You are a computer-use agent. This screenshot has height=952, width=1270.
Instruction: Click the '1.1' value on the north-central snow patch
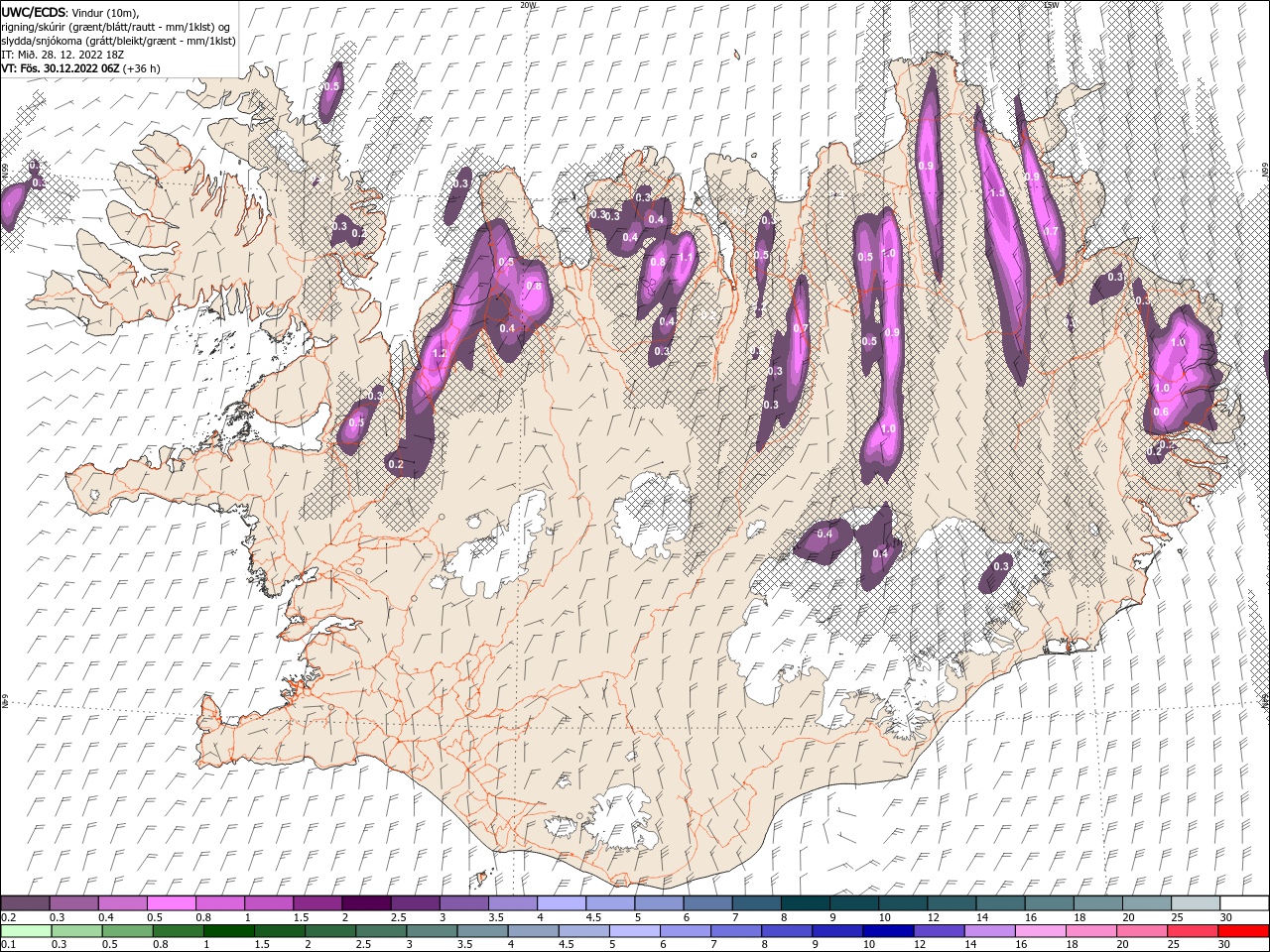685,258
